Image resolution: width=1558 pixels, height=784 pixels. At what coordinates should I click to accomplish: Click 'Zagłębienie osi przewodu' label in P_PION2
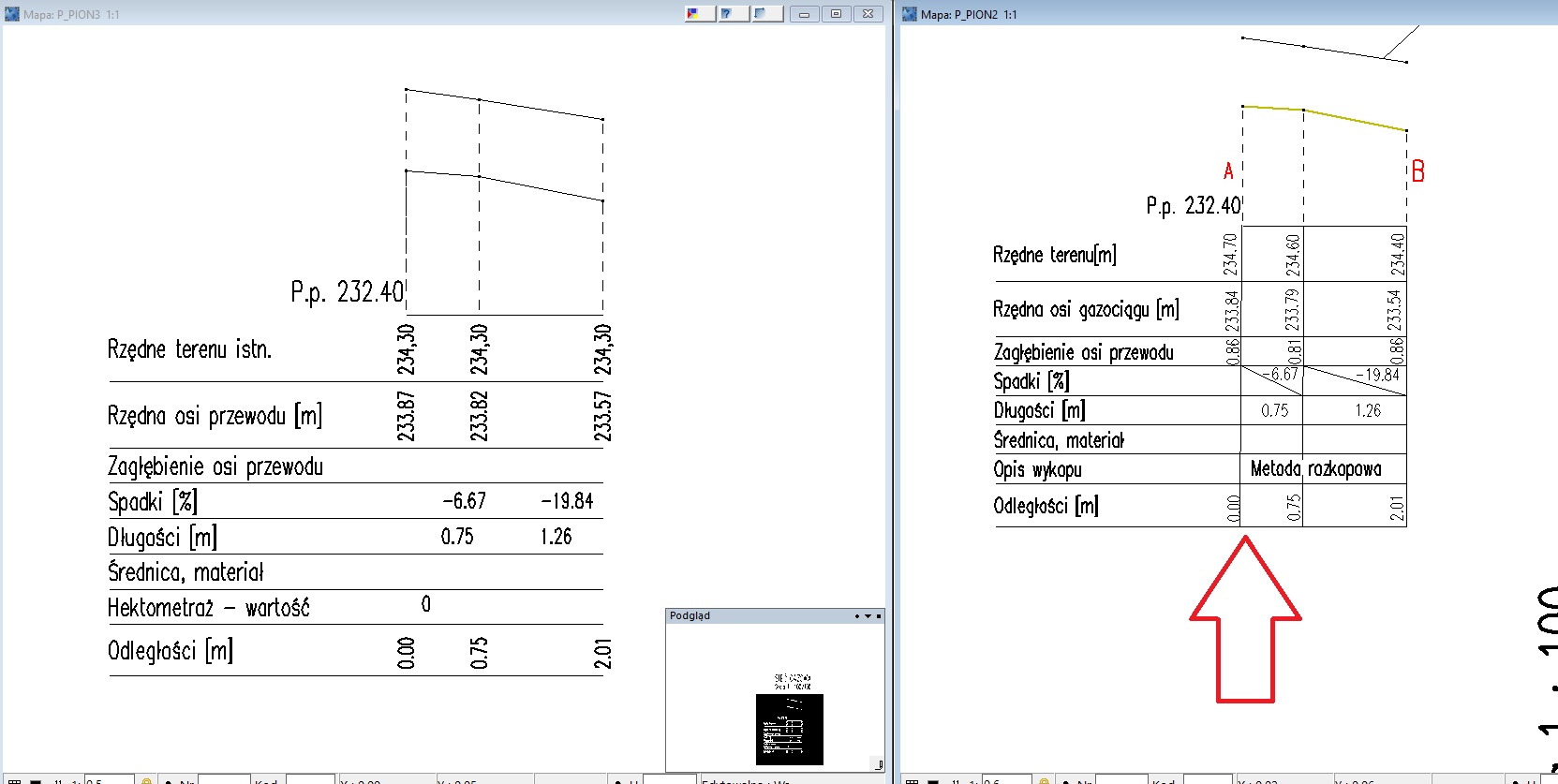point(1083,352)
